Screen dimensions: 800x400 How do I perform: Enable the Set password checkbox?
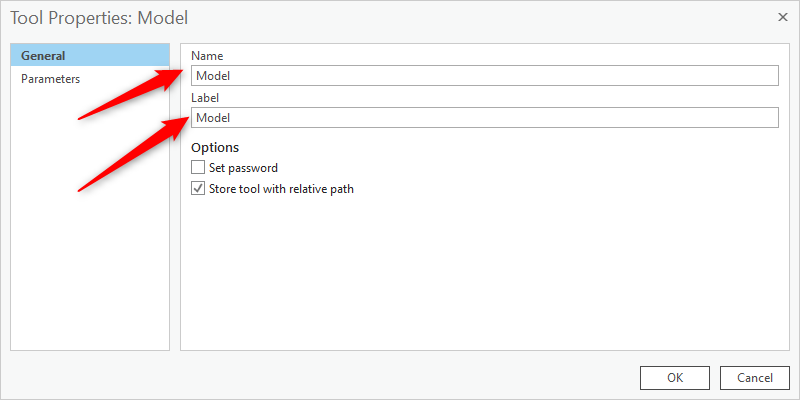pyautogui.click(x=197, y=167)
